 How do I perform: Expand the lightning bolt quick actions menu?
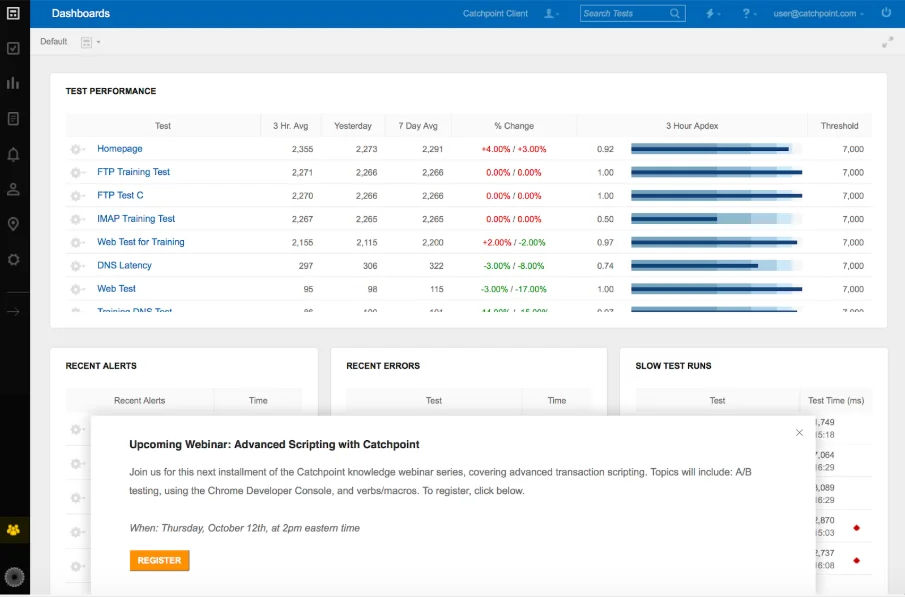(713, 13)
